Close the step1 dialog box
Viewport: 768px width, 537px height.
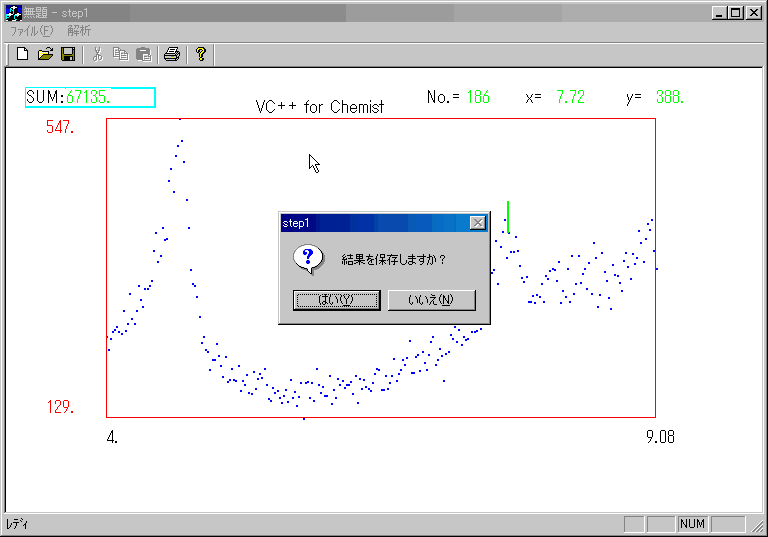478,223
